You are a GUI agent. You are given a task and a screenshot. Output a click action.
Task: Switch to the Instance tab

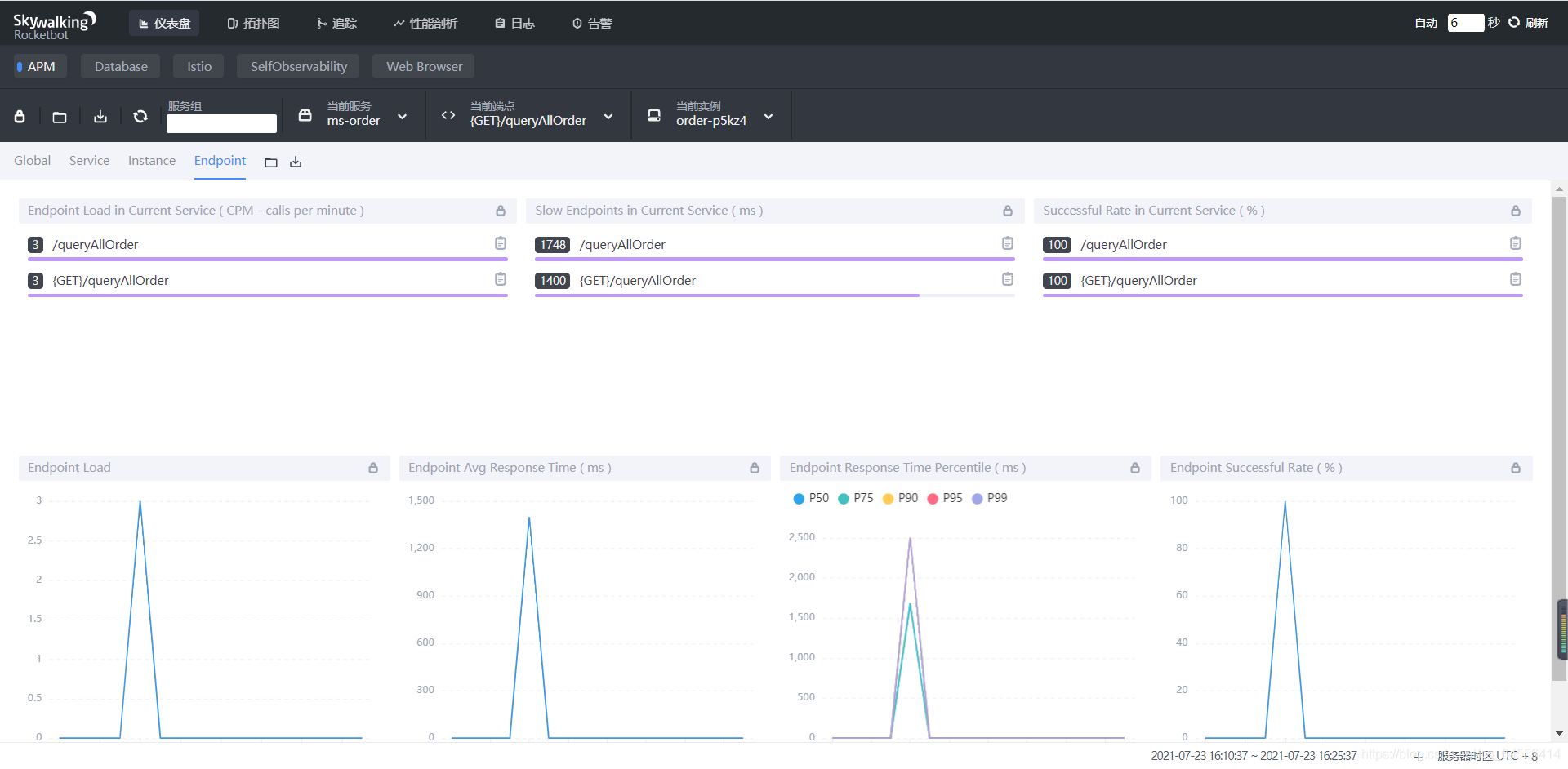tap(152, 161)
